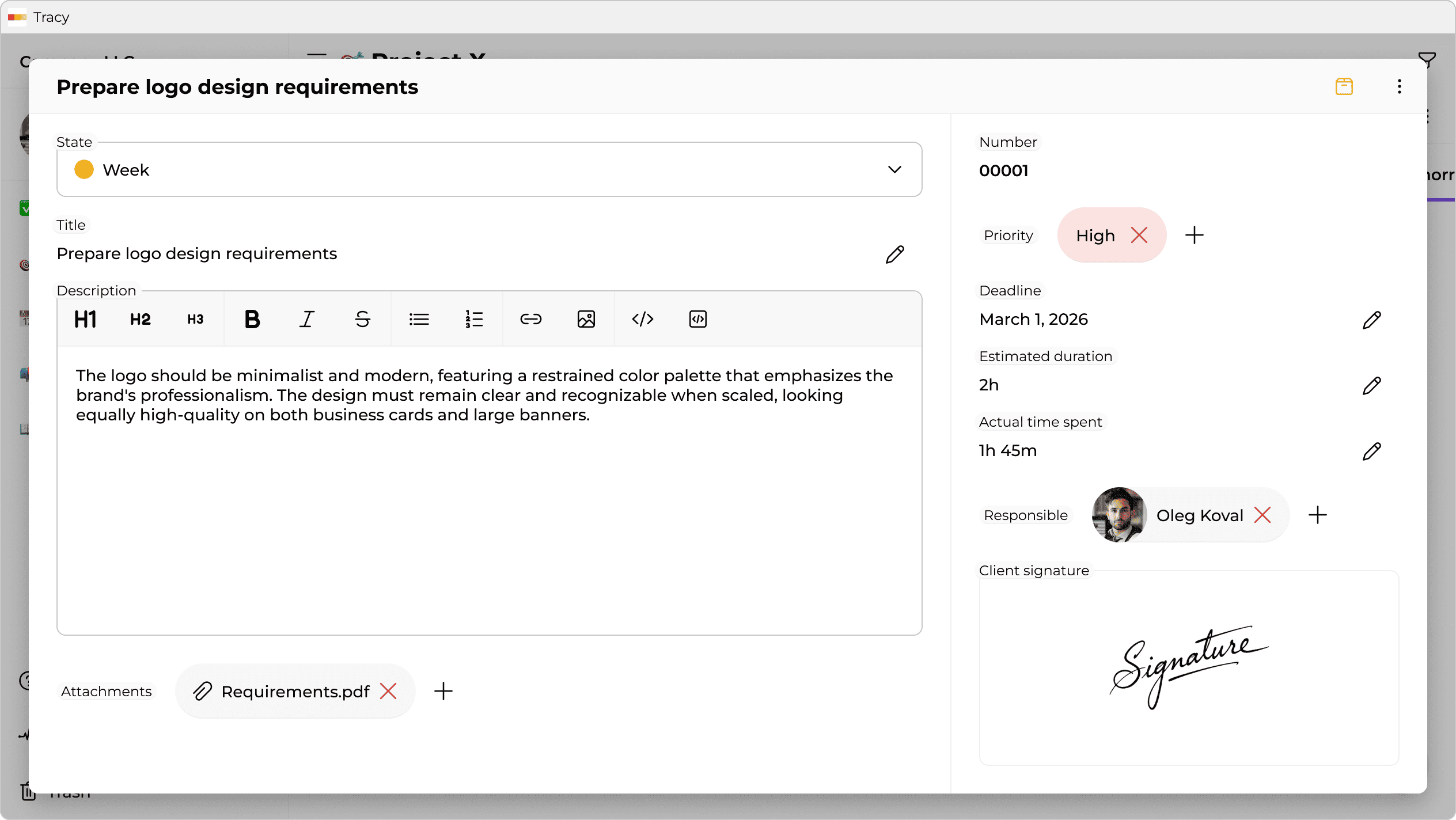Open the three-dot options menu
Image resolution: width=1456 pixels, height=820 pixels.
click(x=1399, y=86)
